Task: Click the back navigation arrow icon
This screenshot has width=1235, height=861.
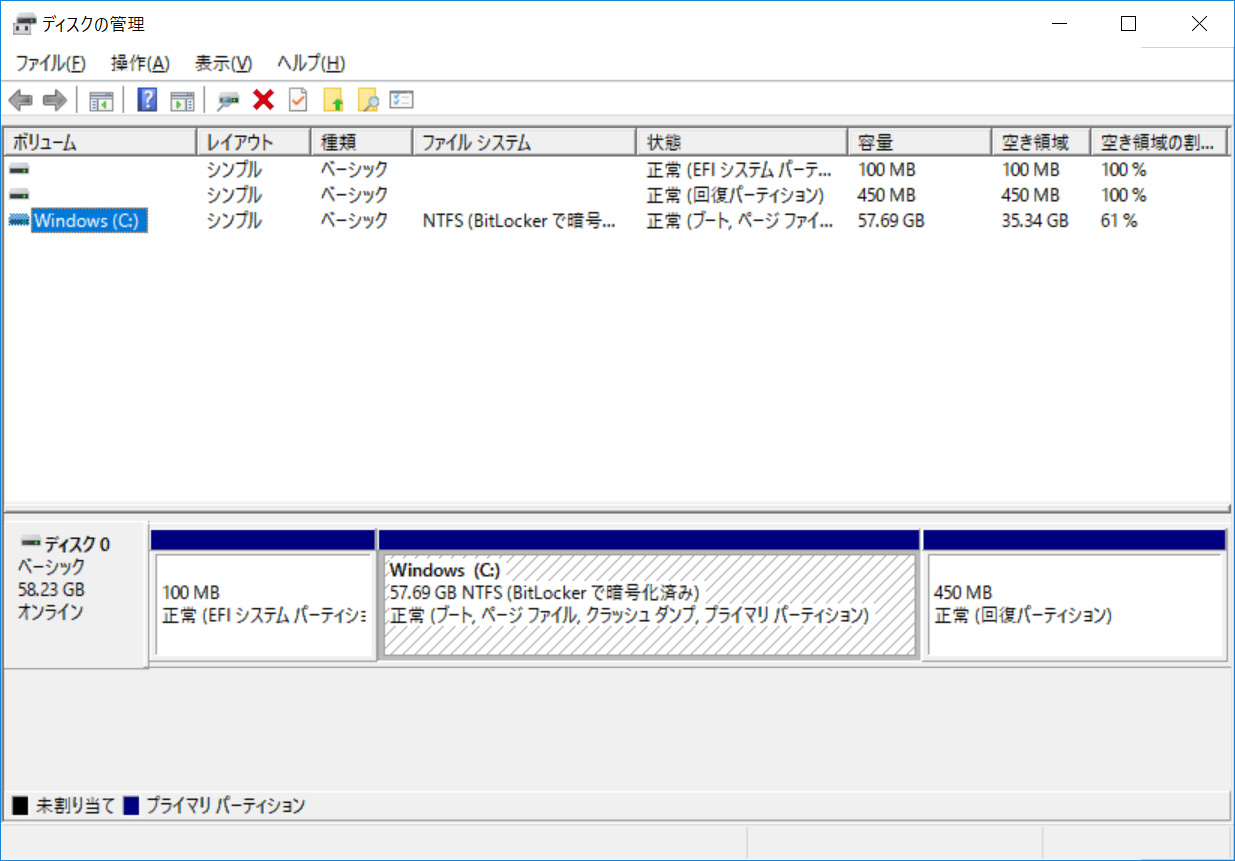Action: pyautogui.click(x=19, y=99)
